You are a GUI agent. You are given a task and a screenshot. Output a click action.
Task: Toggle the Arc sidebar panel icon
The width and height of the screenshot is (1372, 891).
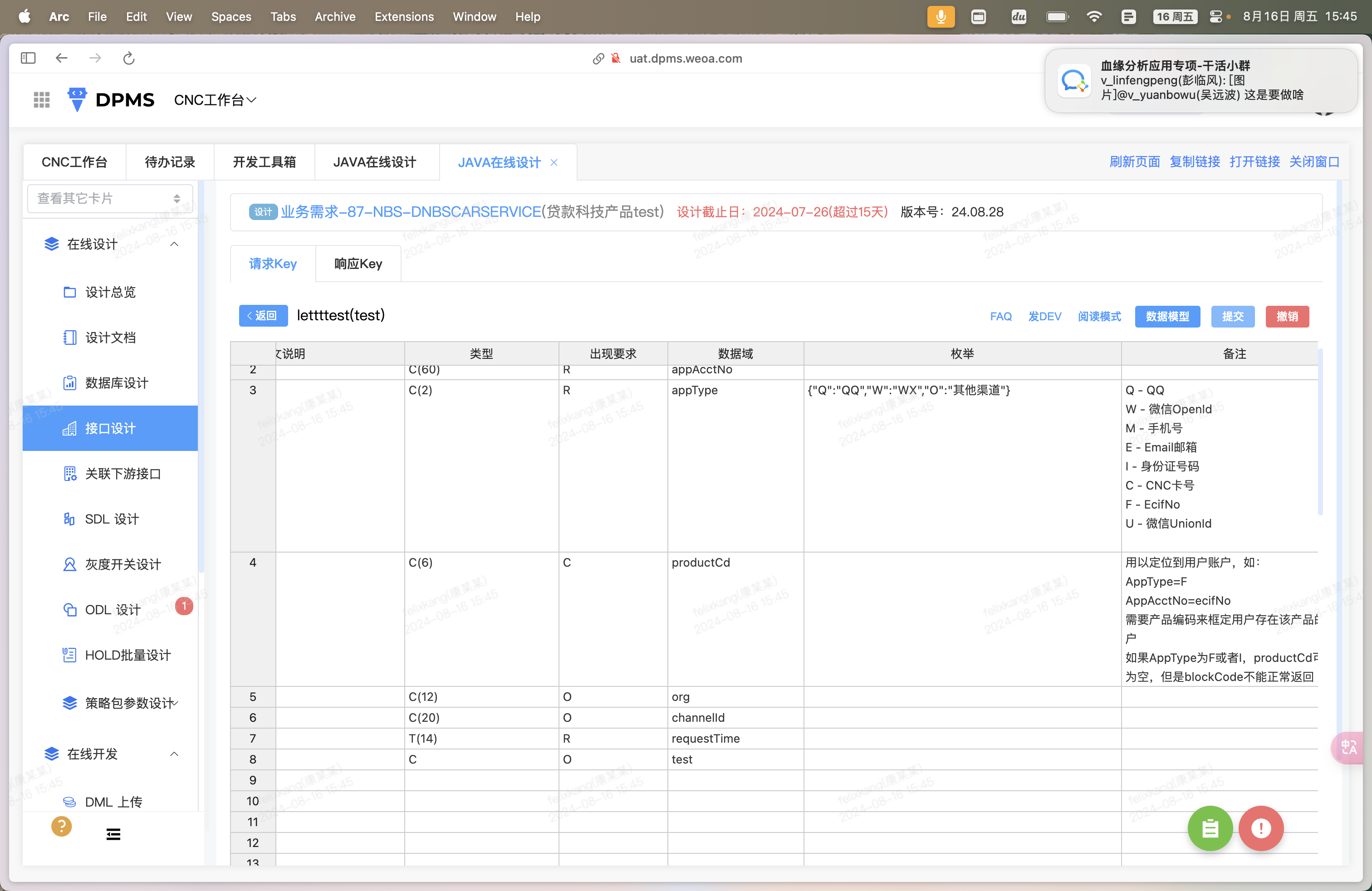[28, 58]
